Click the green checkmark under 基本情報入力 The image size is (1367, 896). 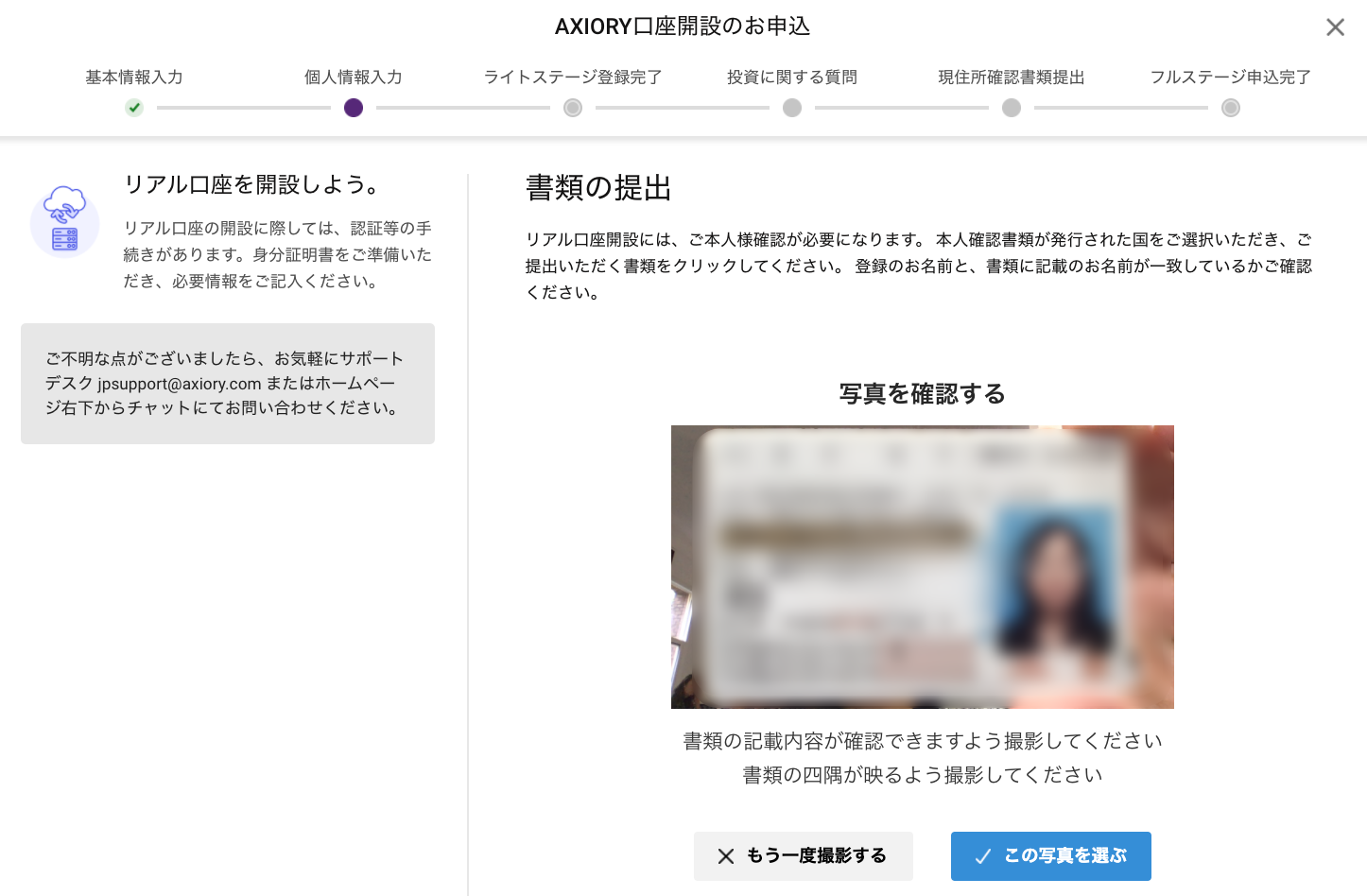134,108
